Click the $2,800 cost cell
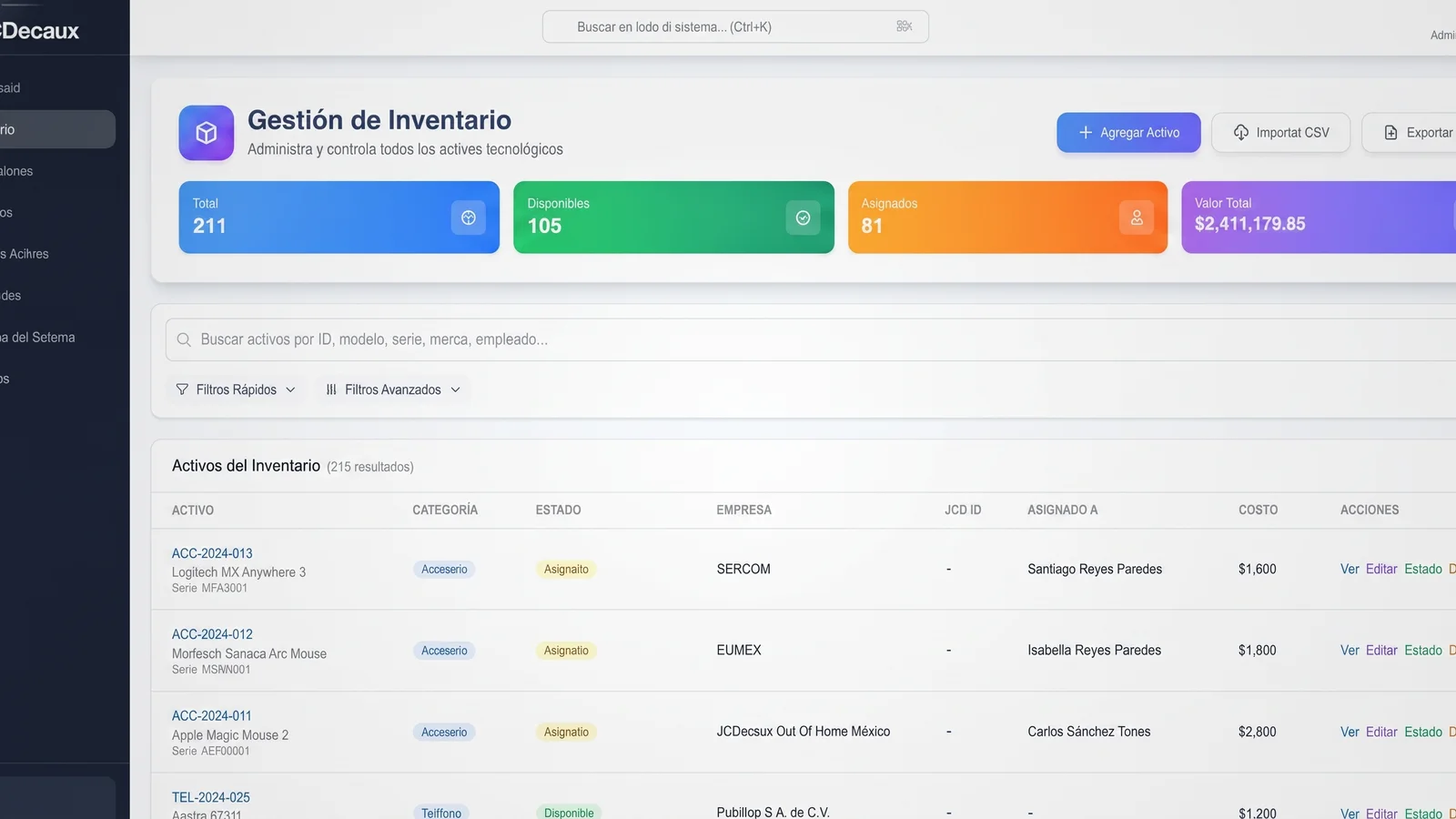This screenshot has height=819, width=1456. pyautogui.click(x=1258, y=732)
